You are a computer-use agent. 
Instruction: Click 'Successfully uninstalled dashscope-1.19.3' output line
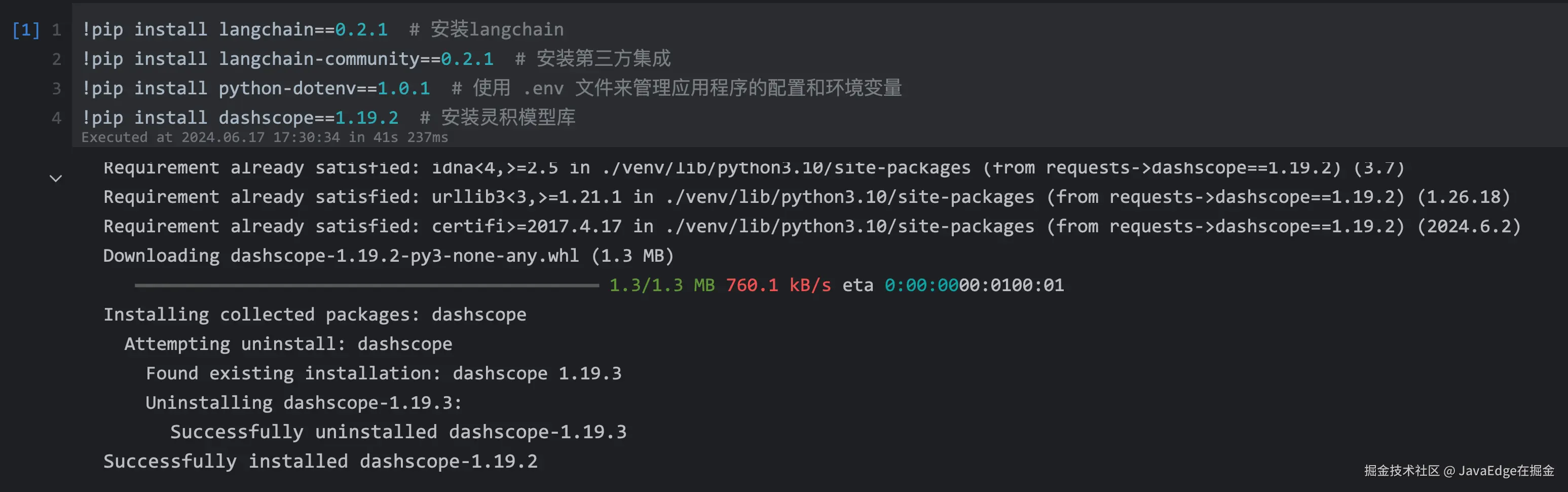pyautogui.click(x=398, y=432)
